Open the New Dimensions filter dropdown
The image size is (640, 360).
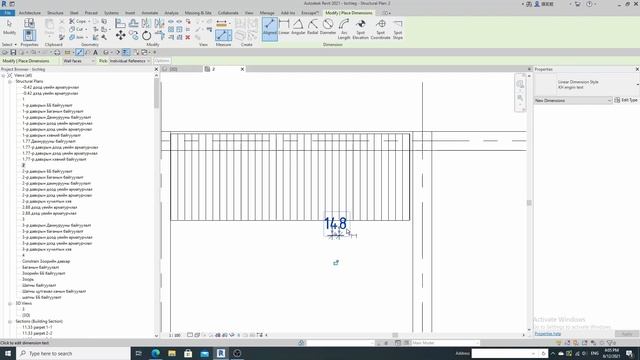pyautogui.click(x=573, y=100)
